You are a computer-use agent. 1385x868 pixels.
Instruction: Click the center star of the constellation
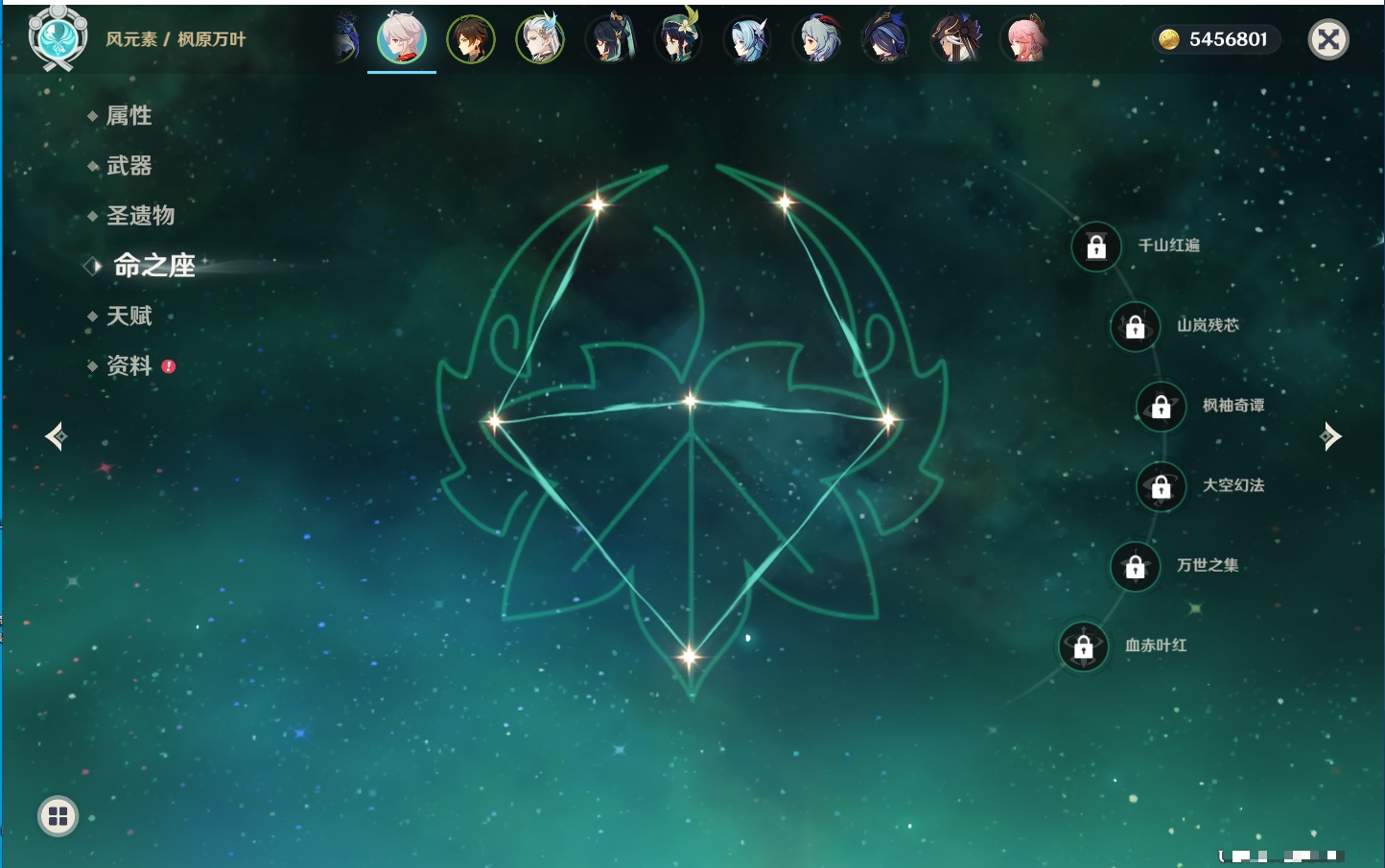pos(691,401)
